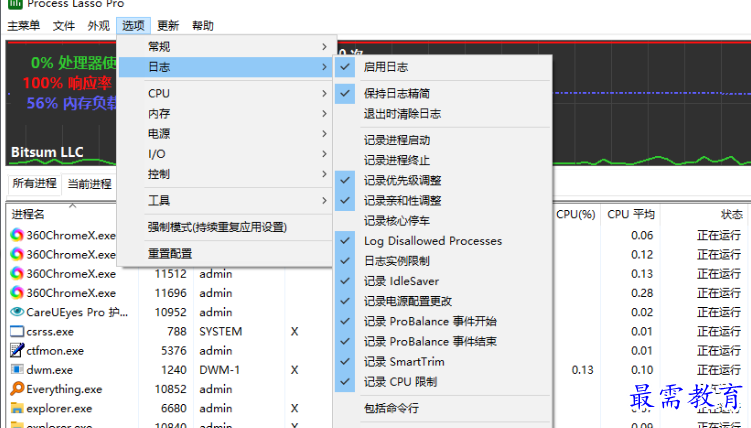
Task: Enable 记录核心停车
Action: [443, 221]
